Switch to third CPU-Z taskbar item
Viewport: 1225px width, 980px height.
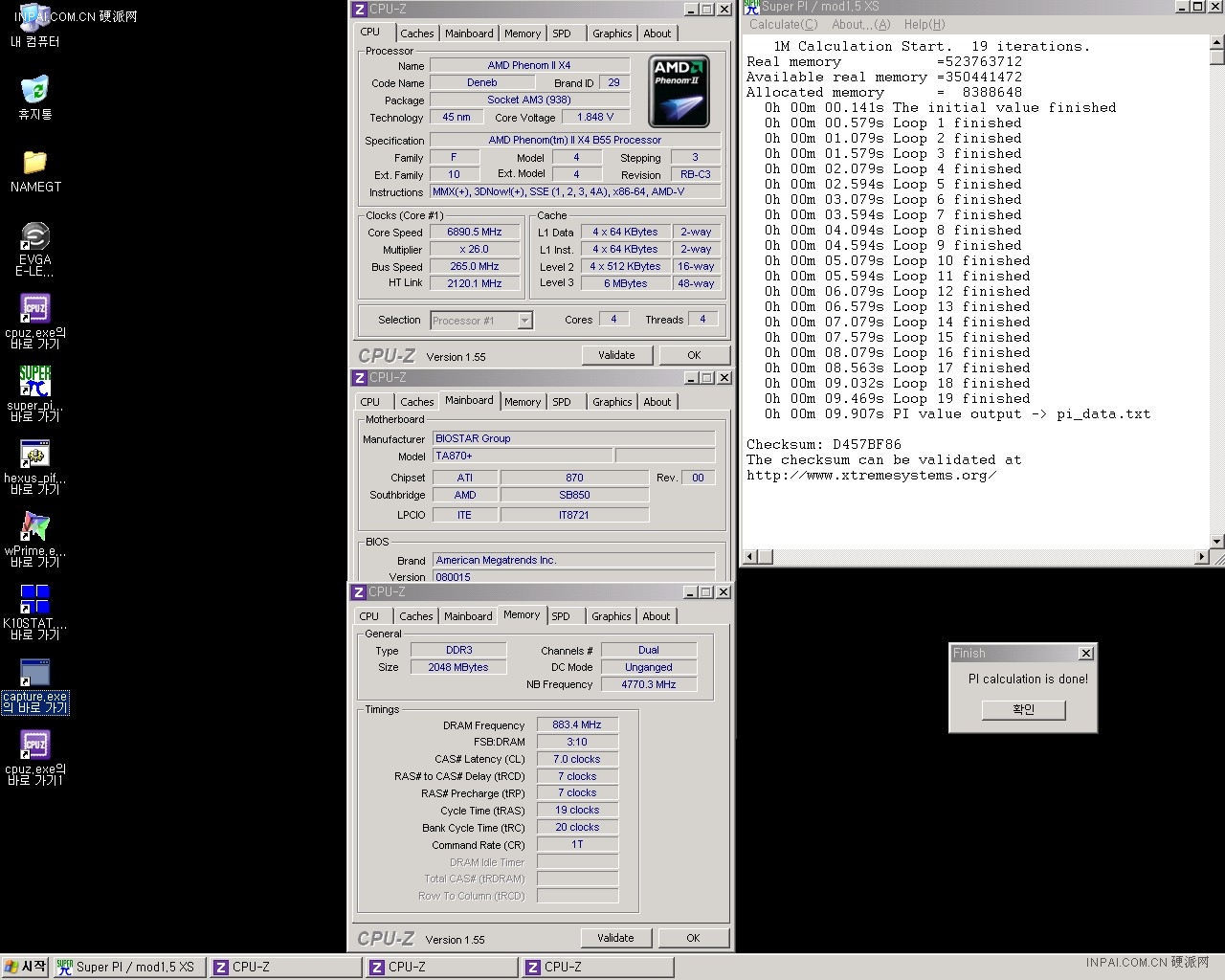(597, 967)
